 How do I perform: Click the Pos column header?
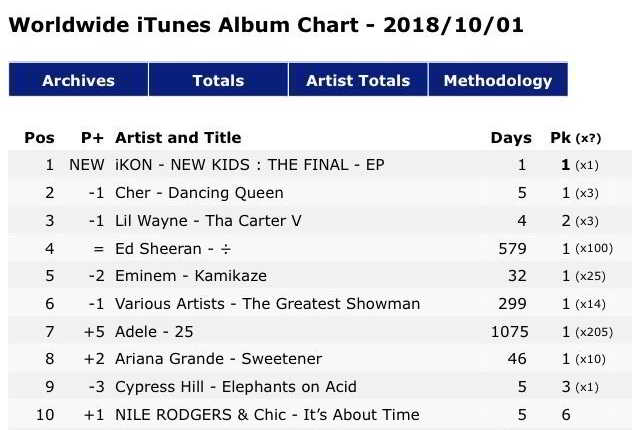coord(40,137)
